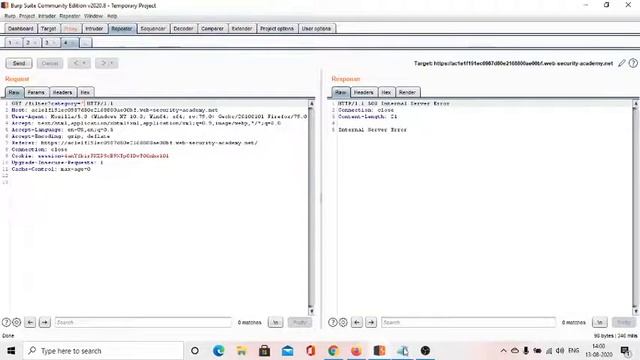Image resolution: width=640 pixels, height=360 pixels.
Task: Open Microsoft Edge from taskbar
Action: coord(218,351)
